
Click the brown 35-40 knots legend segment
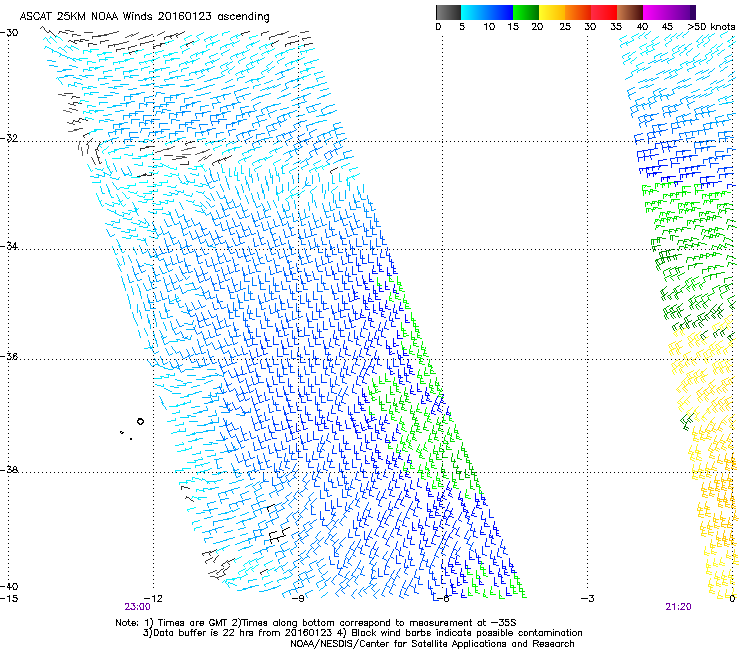pos(630,12)
